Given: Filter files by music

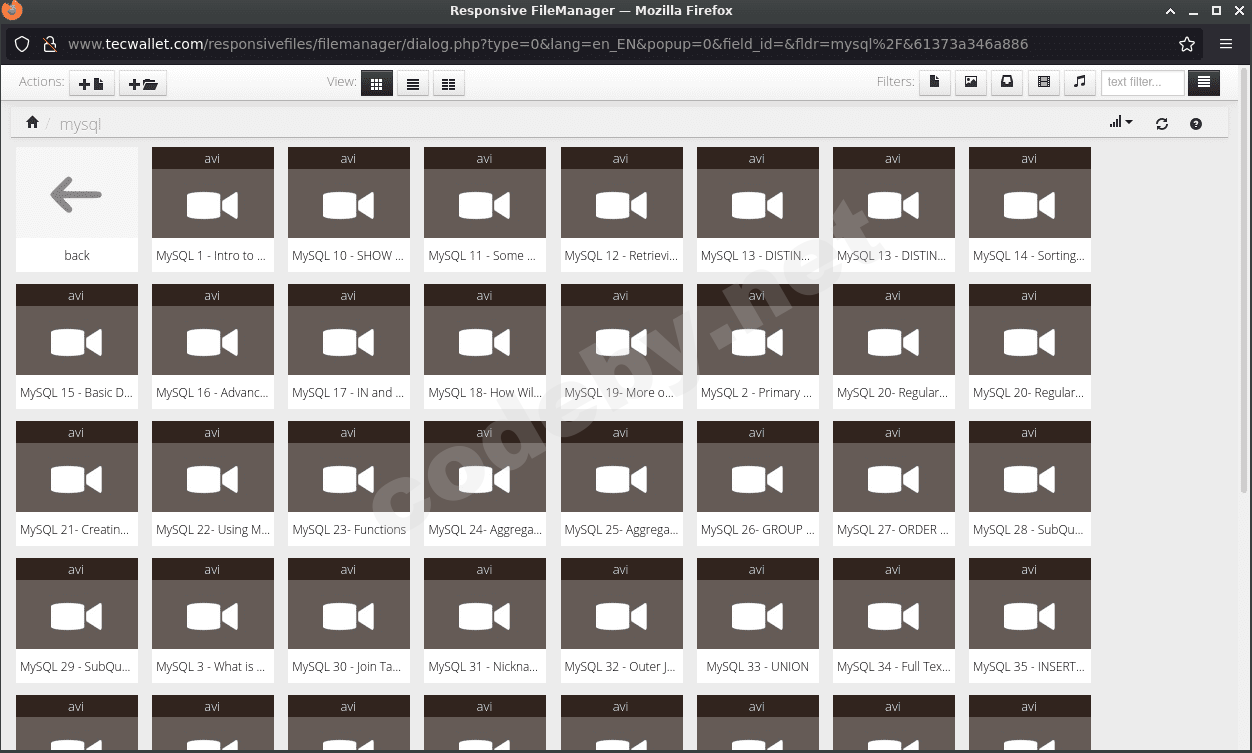Looking at the screenshot, I should (x=1080, y=83).
